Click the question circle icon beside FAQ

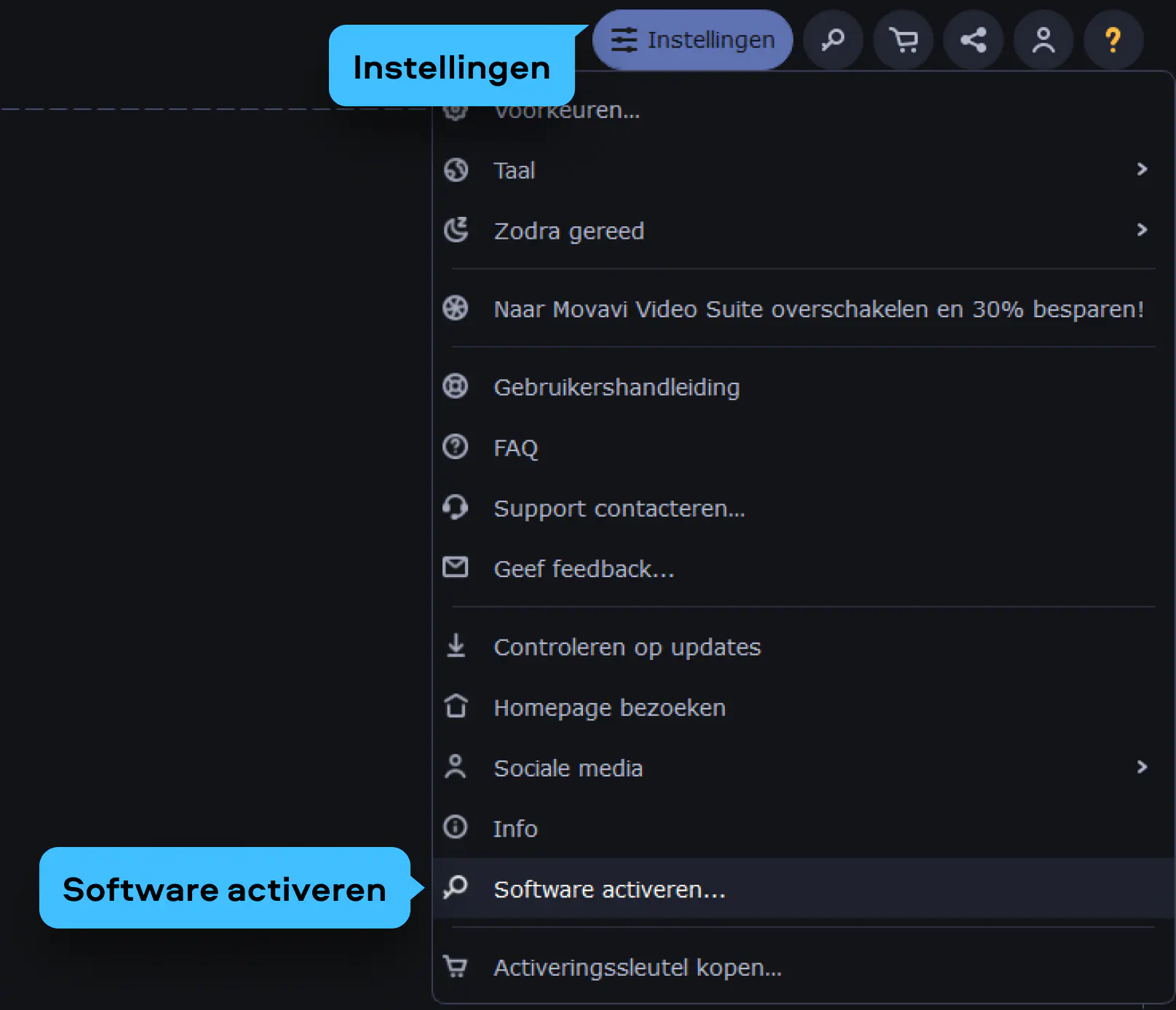456,446
